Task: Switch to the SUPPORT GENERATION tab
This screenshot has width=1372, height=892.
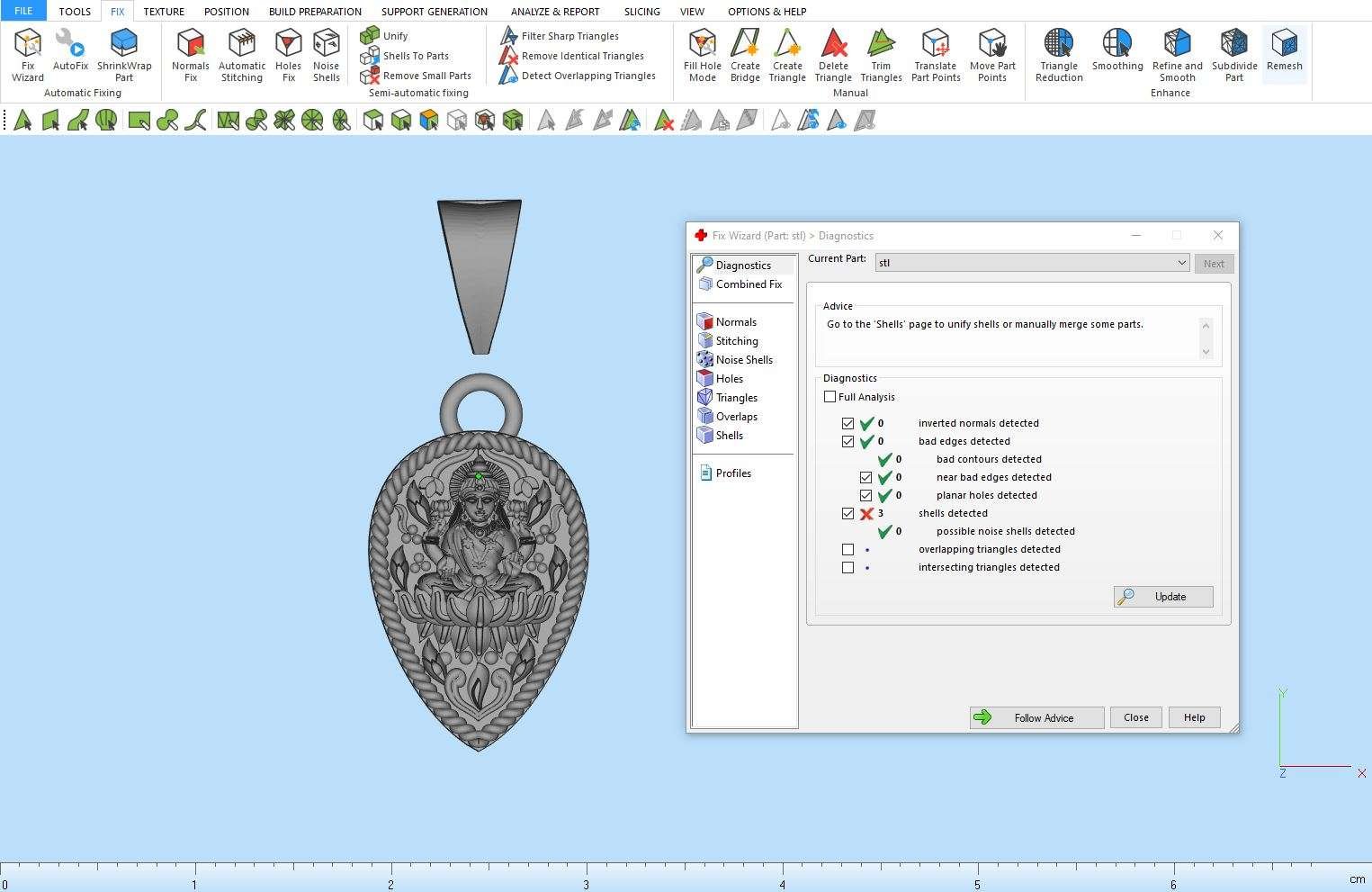Action: (x=434, y=12)
